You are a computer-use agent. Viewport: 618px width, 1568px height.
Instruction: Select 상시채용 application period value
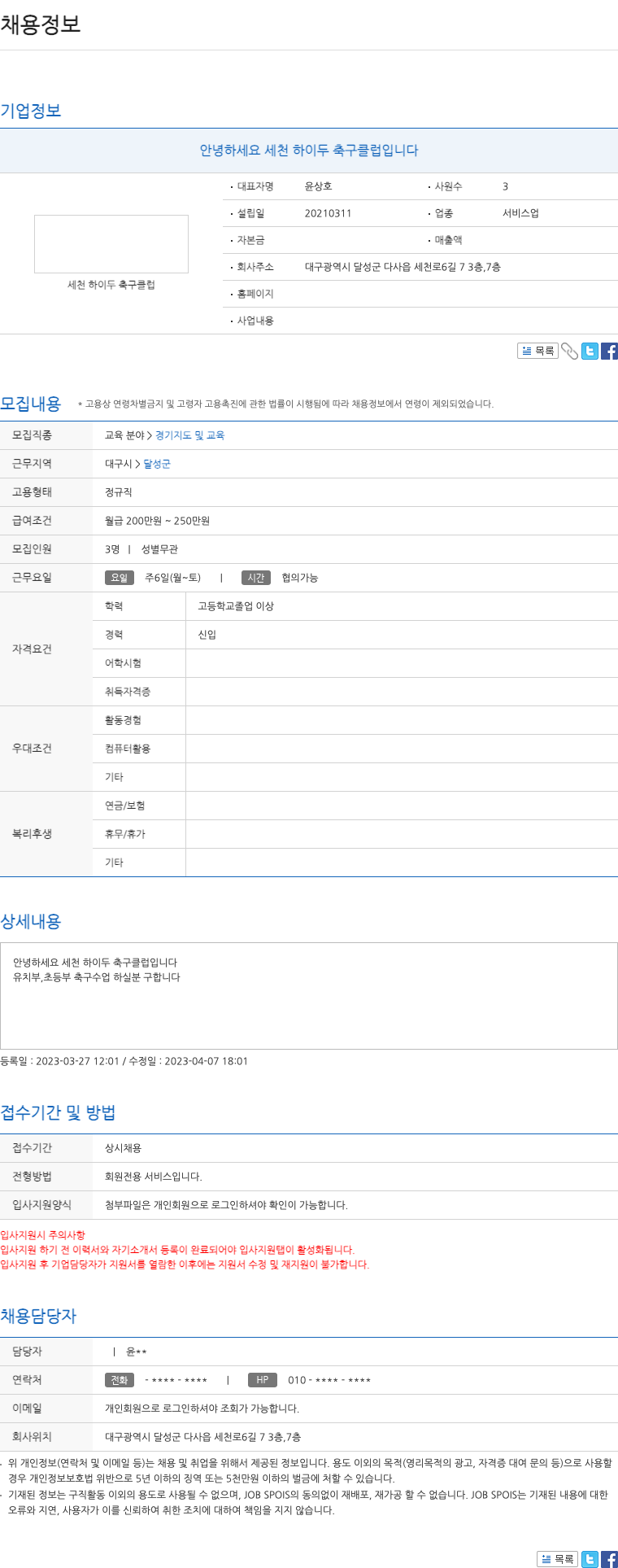[123, 1148]
